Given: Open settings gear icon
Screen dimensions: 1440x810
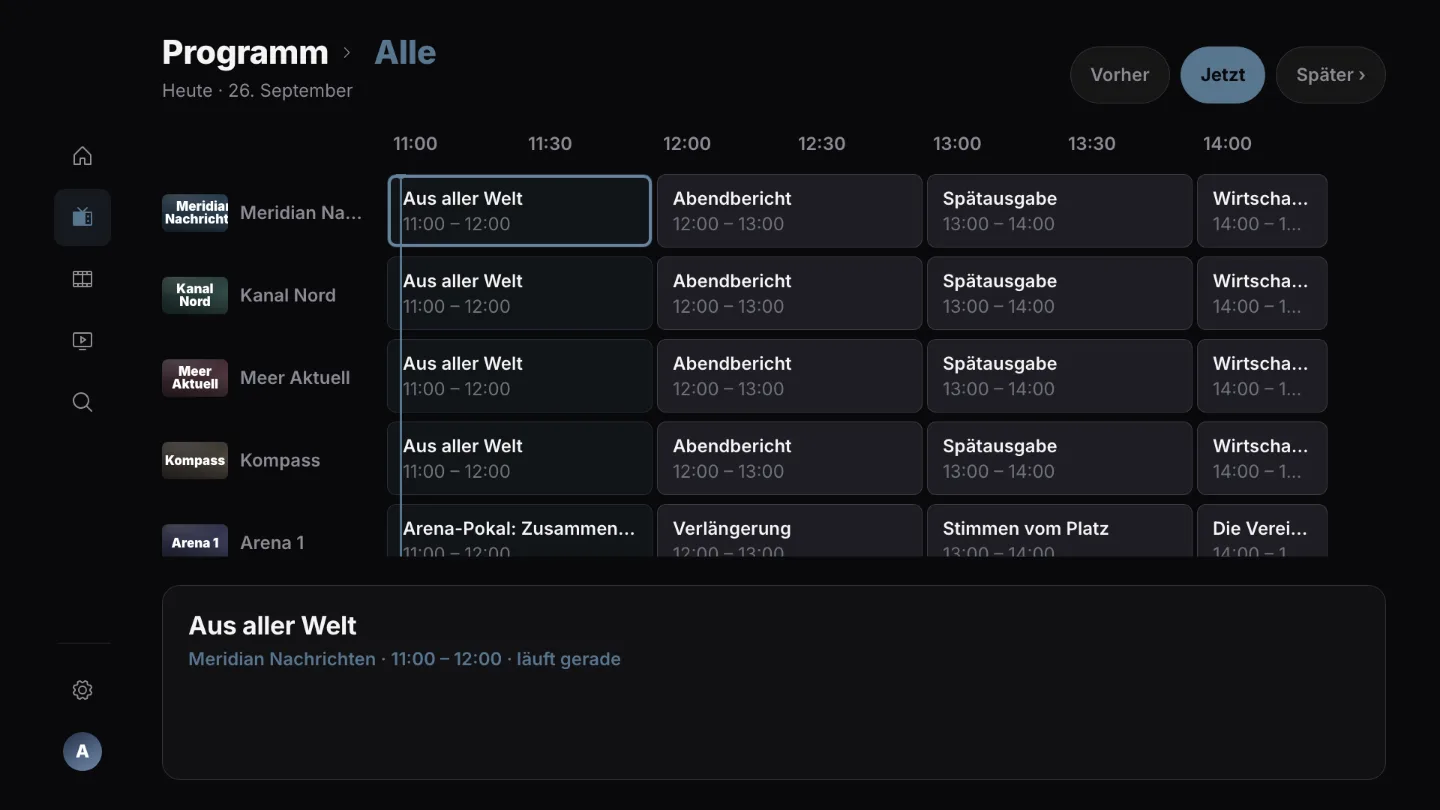Looking at the screenshot, I should [82, 690].
